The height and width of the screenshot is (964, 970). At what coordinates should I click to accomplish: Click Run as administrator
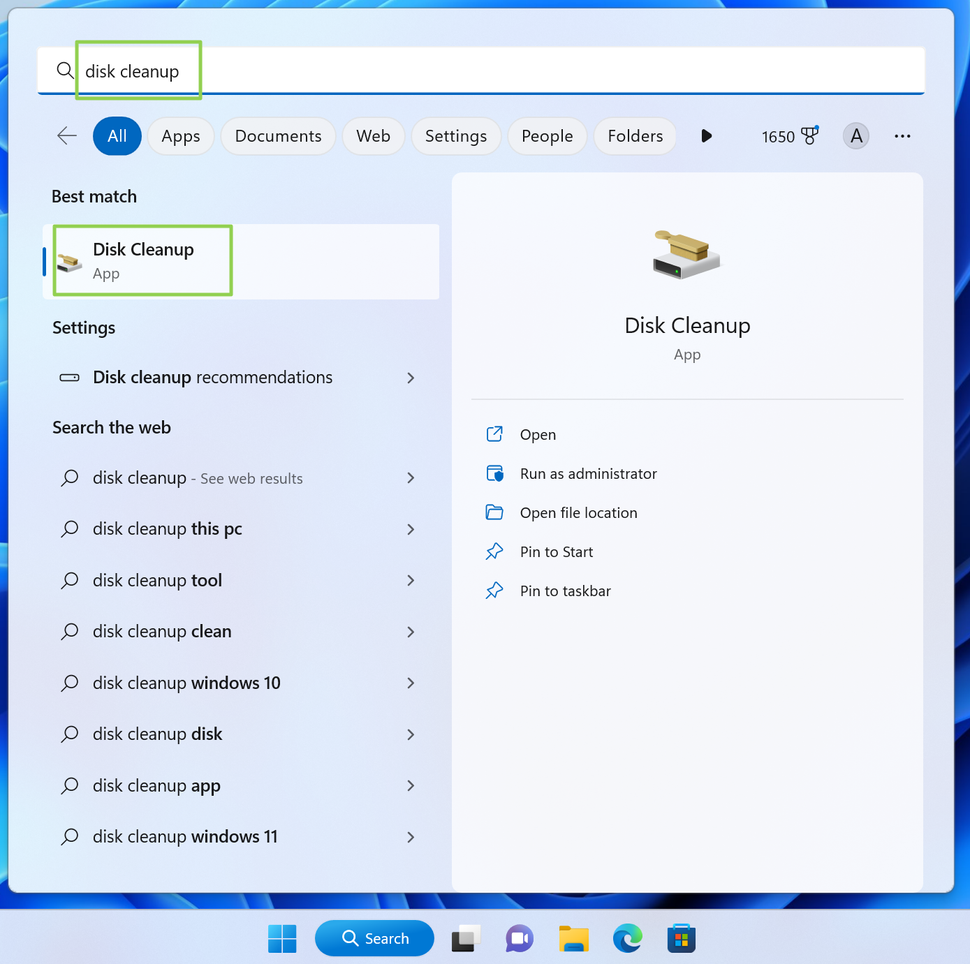point(588,473)
